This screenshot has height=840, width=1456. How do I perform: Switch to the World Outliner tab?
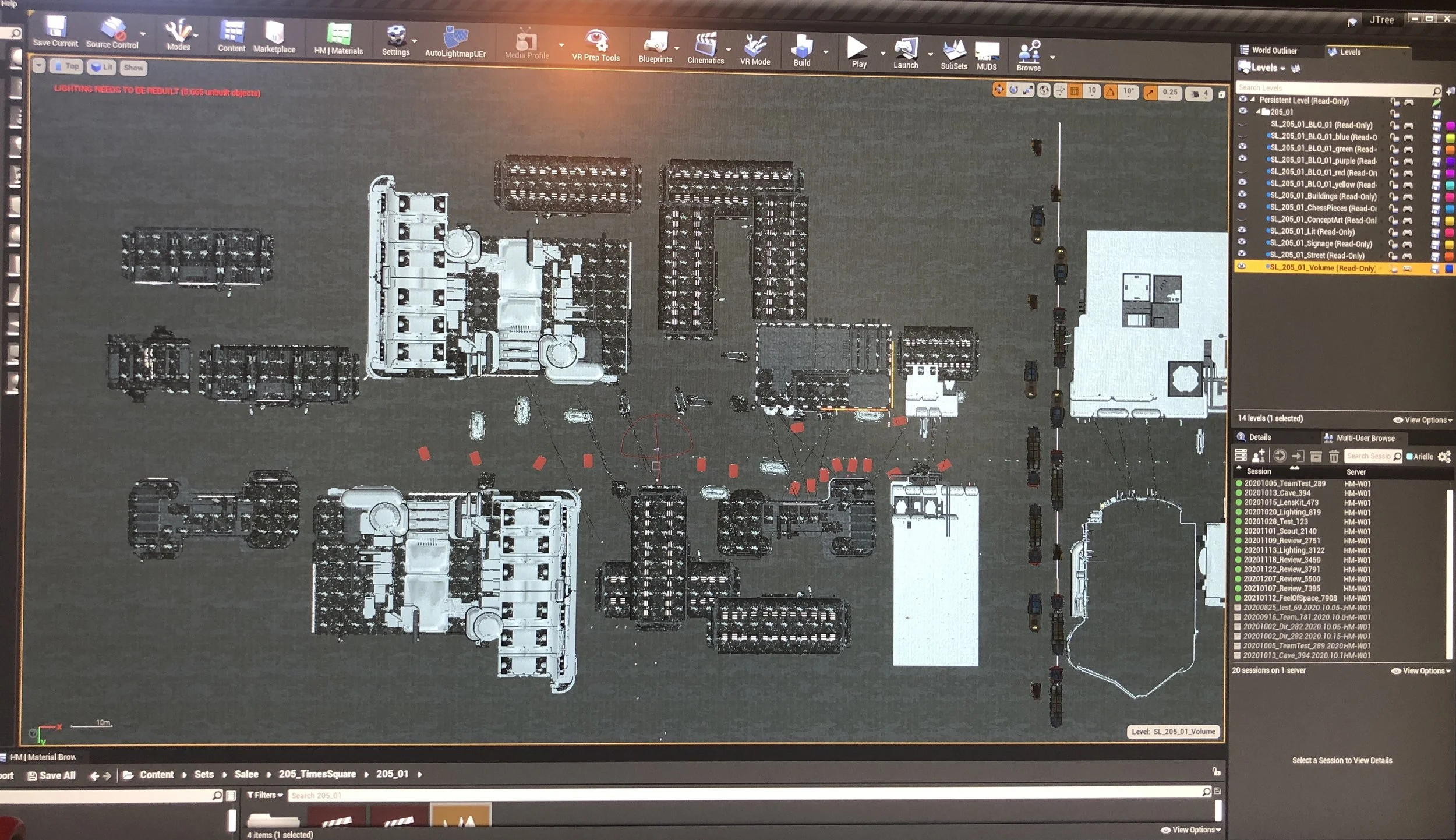[1274, 51]
